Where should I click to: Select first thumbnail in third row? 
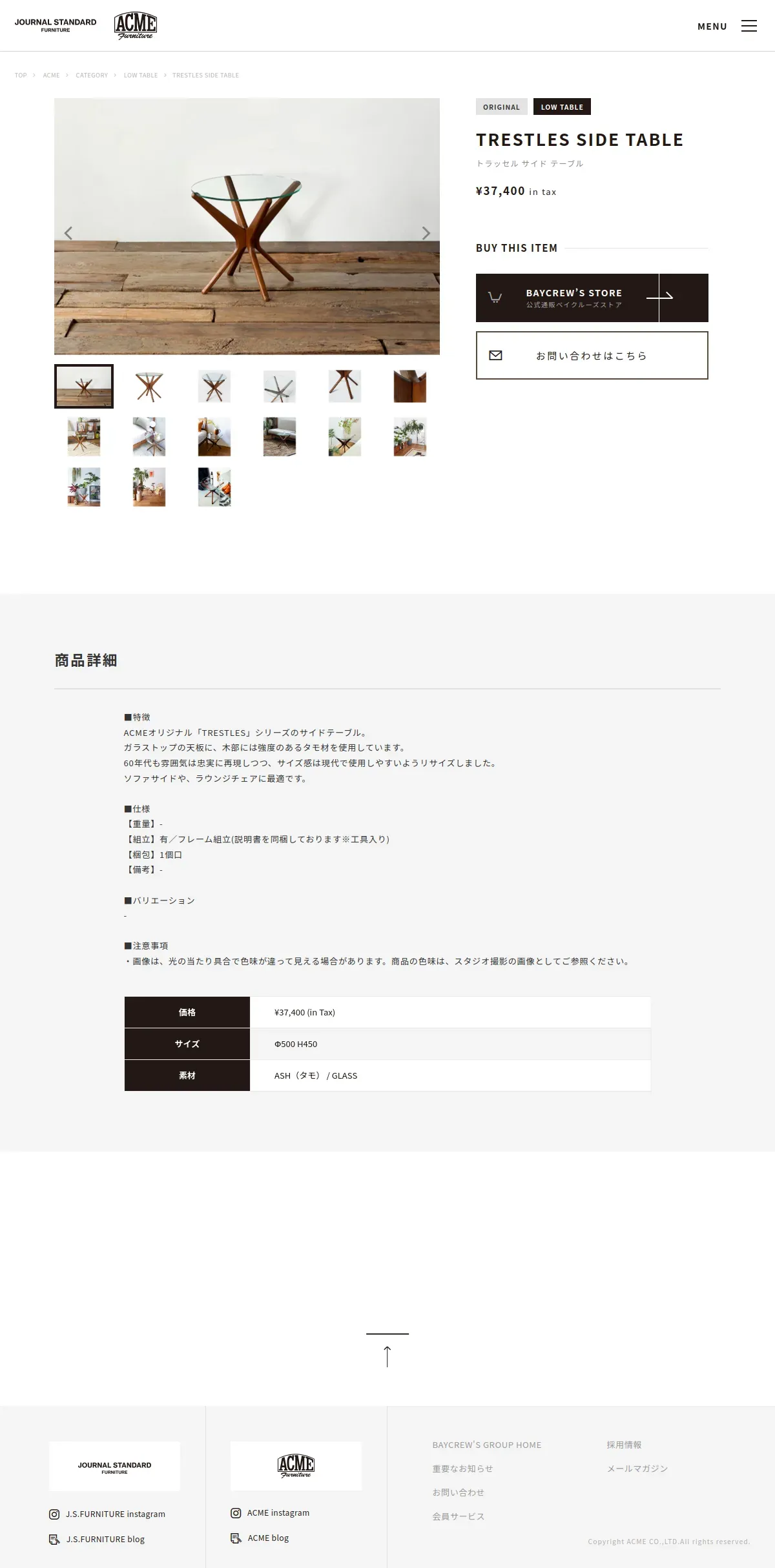(x=84, y=487)
